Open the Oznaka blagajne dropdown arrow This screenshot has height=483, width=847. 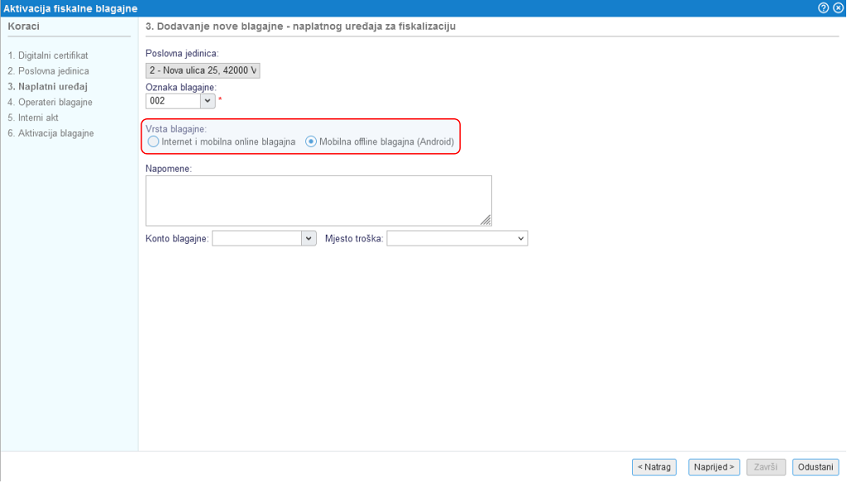(208, 101)
